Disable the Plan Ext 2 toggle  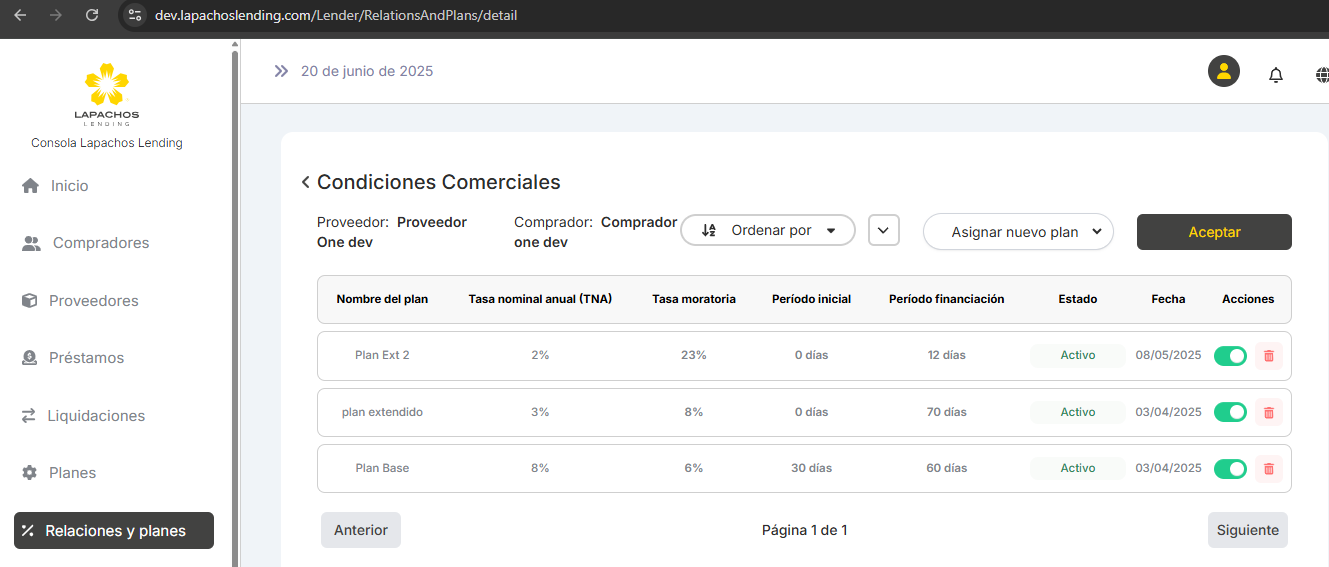click(x=1230, y=356)
